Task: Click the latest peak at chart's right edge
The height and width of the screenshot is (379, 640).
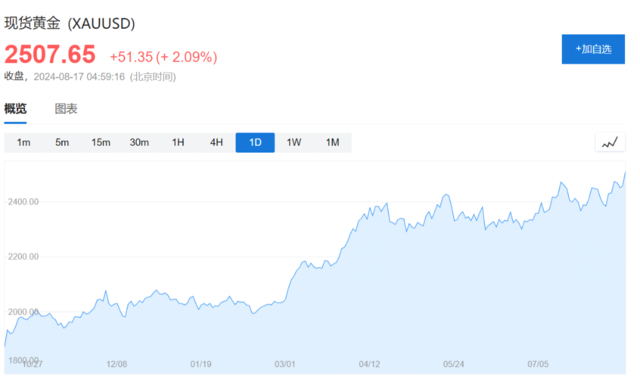Action: click(624, 173)
